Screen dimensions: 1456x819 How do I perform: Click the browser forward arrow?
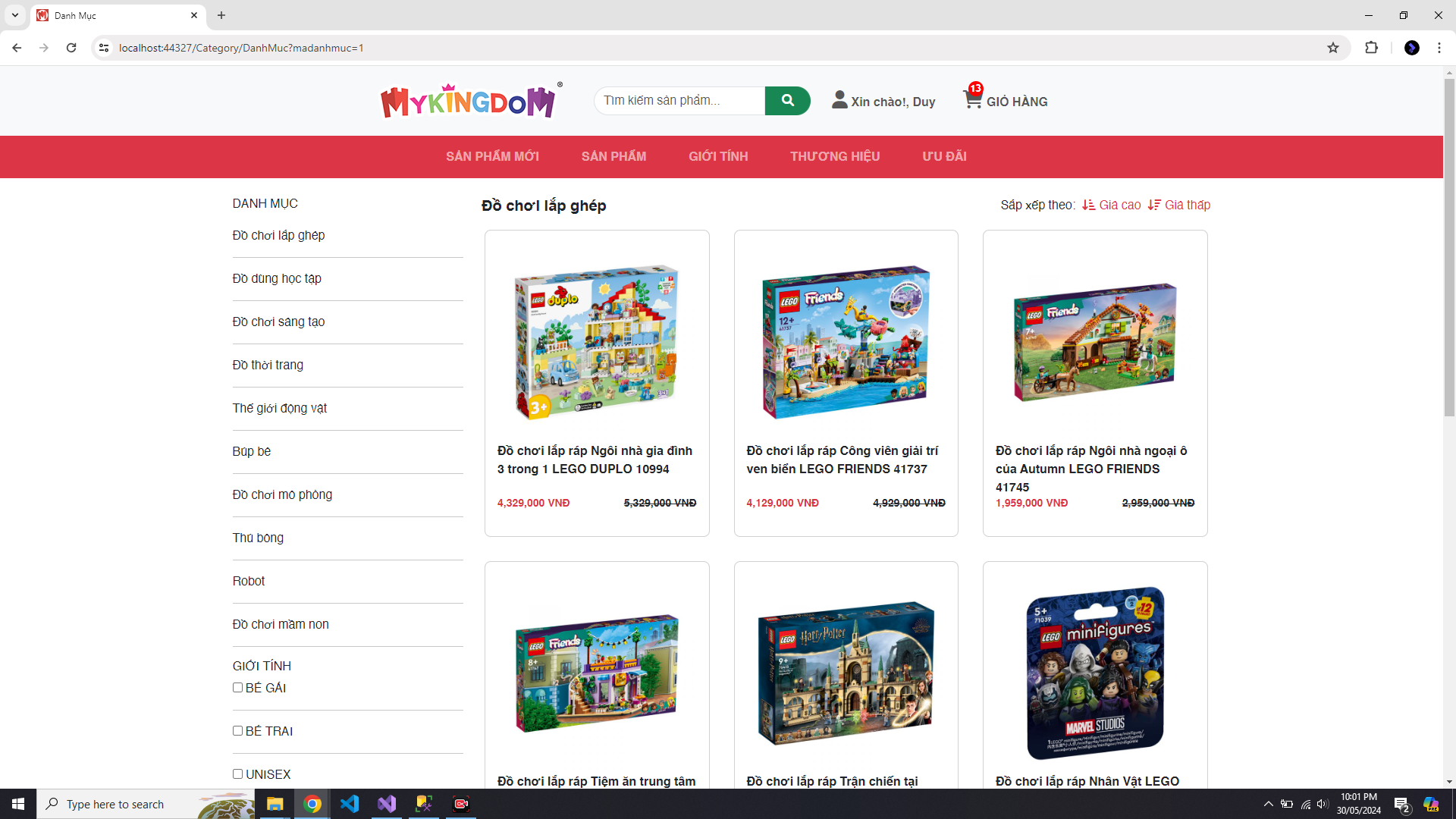[44, 48]
